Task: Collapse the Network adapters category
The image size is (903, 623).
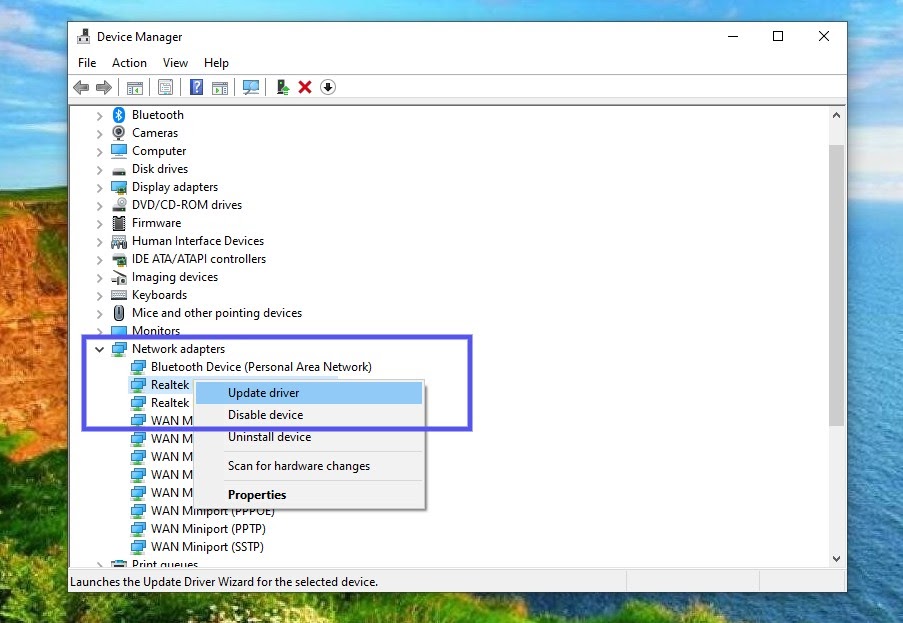Action: click(99, 348)
